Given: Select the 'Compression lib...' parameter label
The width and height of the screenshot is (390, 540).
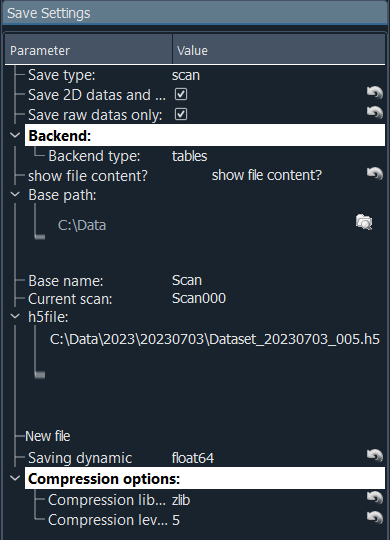Looking at the screenshot, I should (107, 500).
